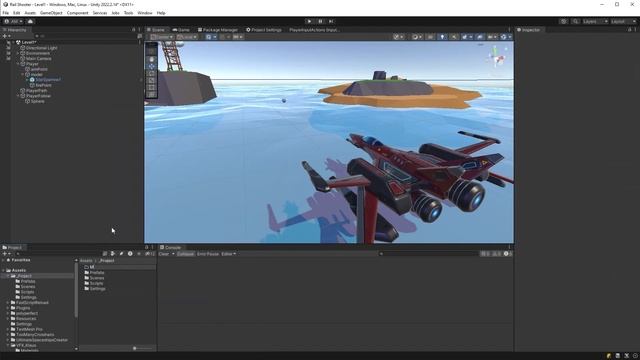Open the Layout dropdown
Screen dimensions: 640x360
pos(624,21)
